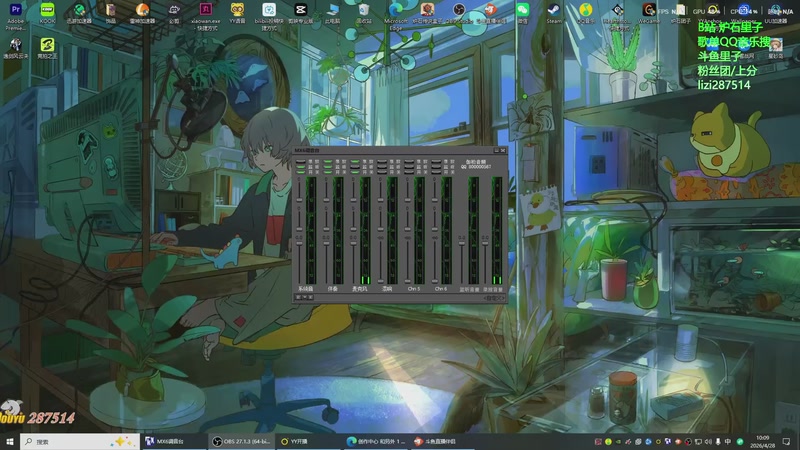Viewport: 800px width, 450px height.
Task: Click the 录放音量 level meter
Action: pos(497,231)
